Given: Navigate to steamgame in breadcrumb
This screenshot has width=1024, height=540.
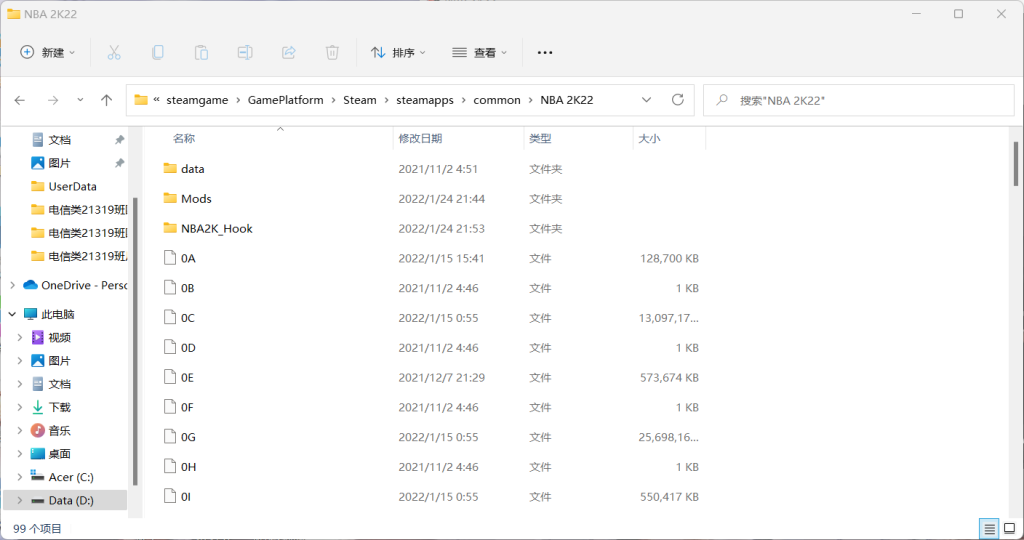Looking at the screenshot, I should [x=197, y=100].
